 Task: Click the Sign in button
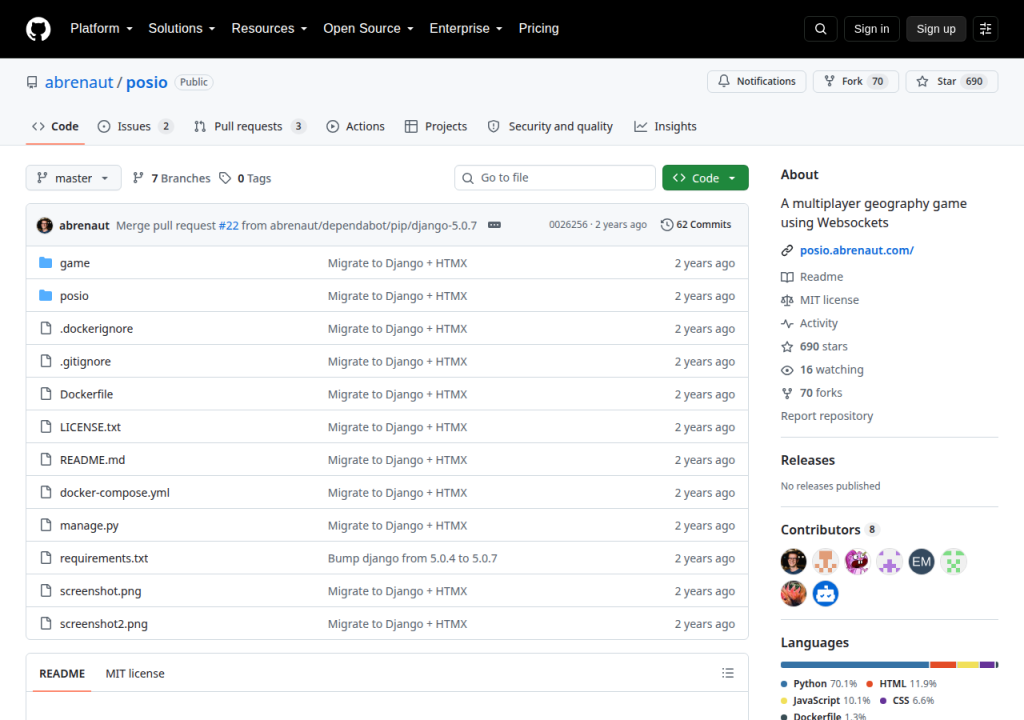pos(871,29)
